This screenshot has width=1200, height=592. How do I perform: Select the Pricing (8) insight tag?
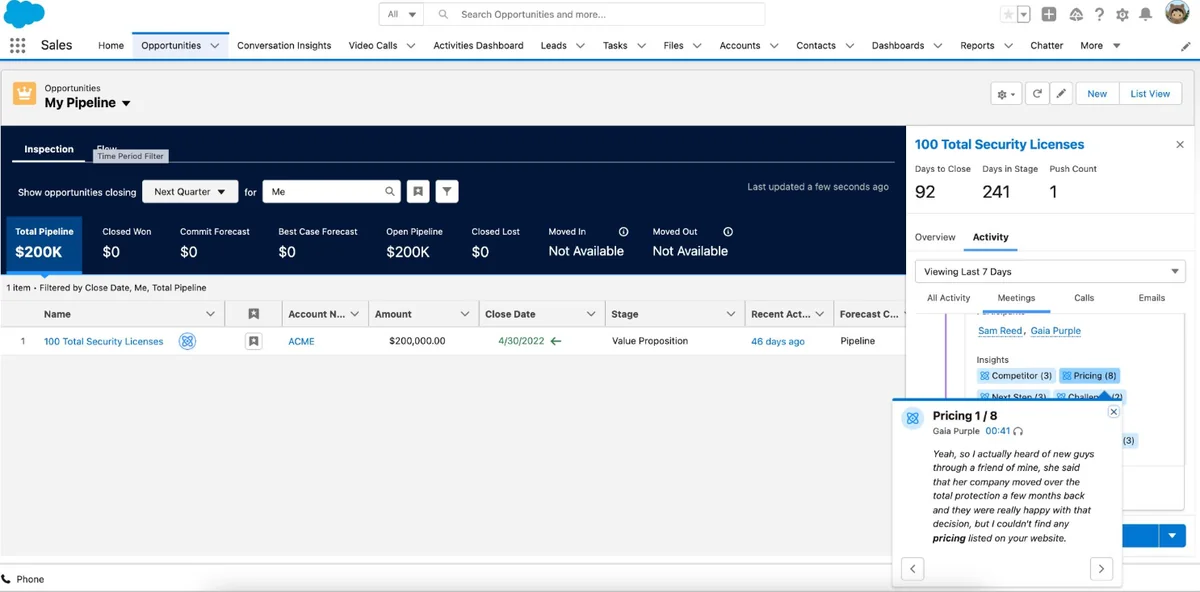coord(1089,376)
